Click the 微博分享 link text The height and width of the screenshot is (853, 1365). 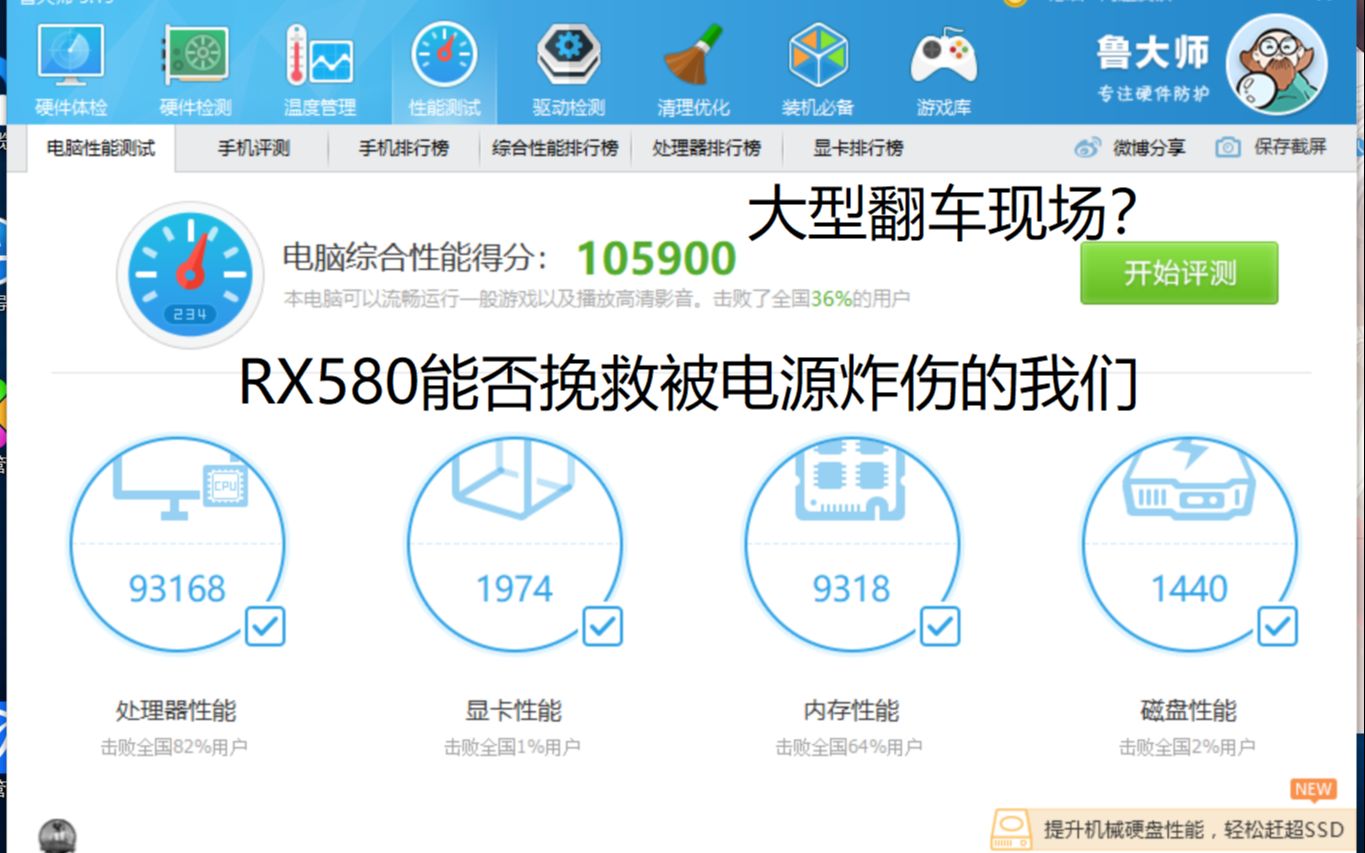pos(1149,148)
